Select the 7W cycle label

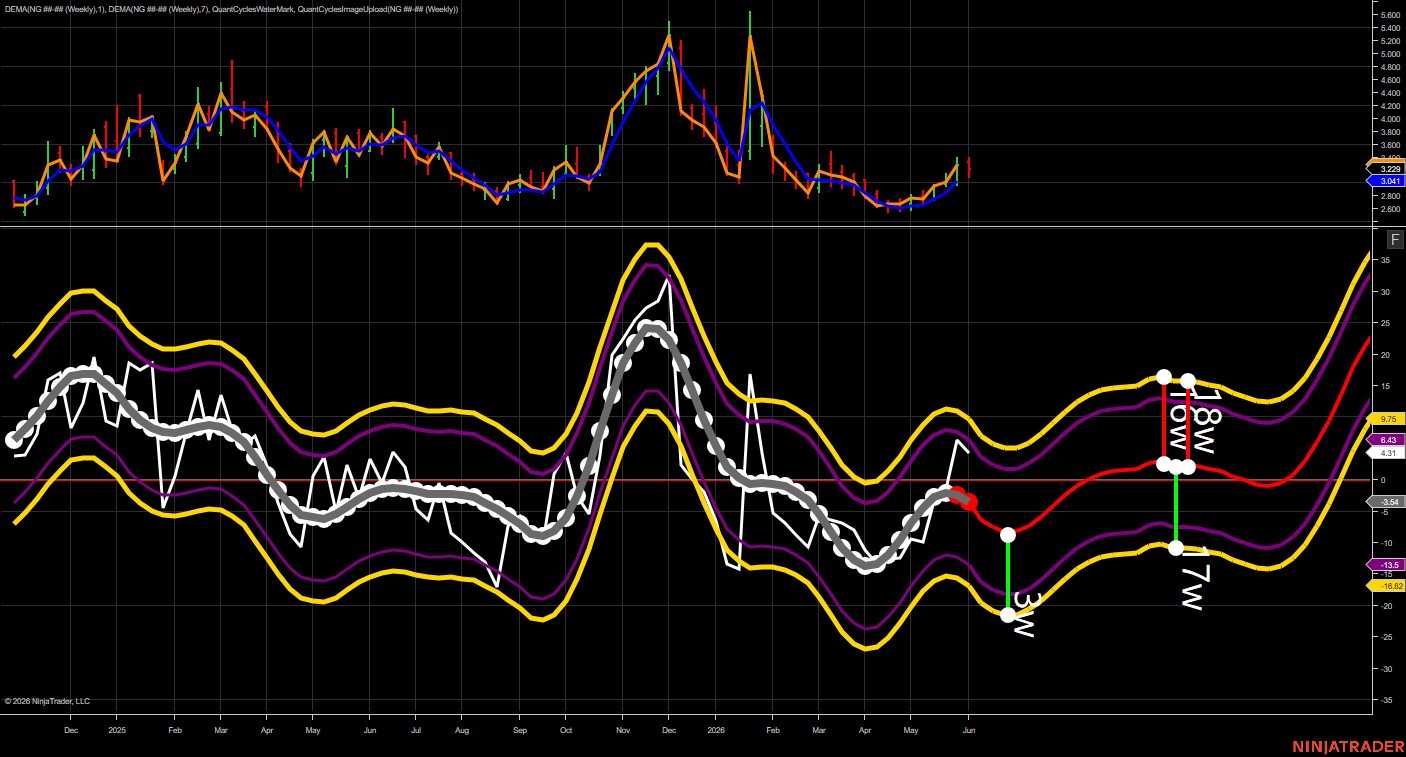click(x=1196, y=580)
